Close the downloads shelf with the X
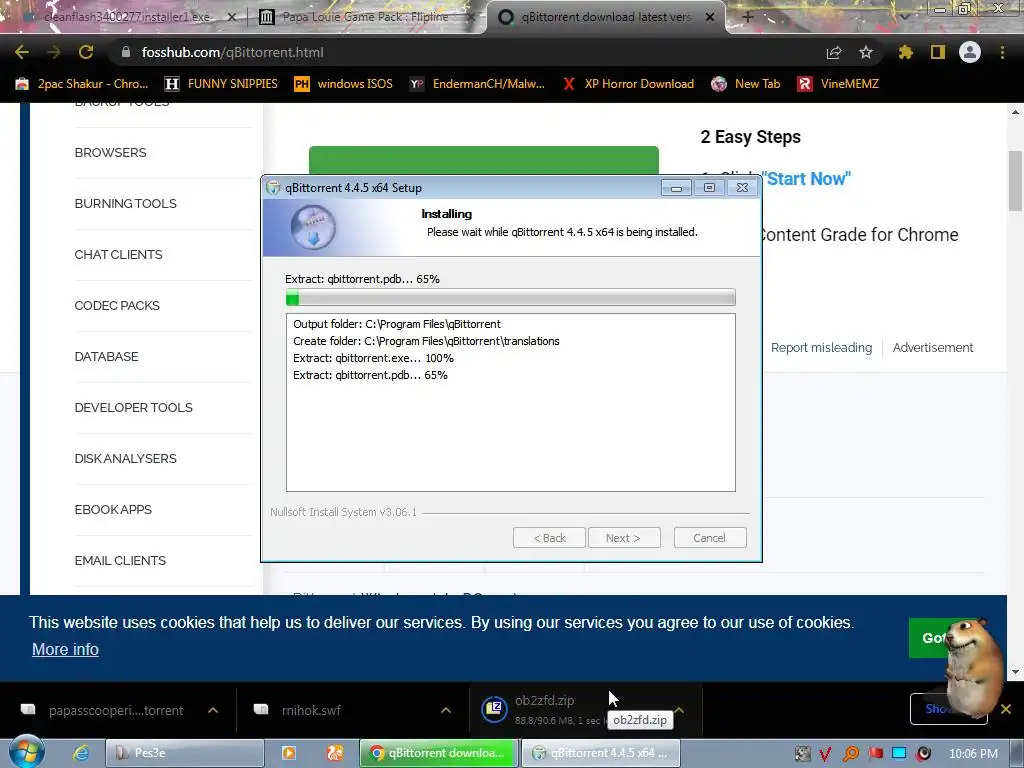 click(1006, 709)
